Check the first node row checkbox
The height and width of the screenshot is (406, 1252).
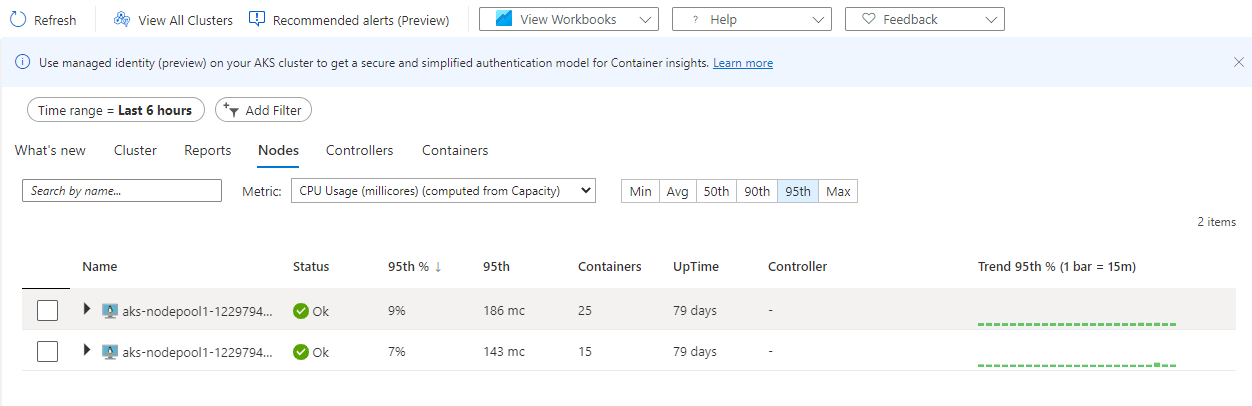click(47, 311)
